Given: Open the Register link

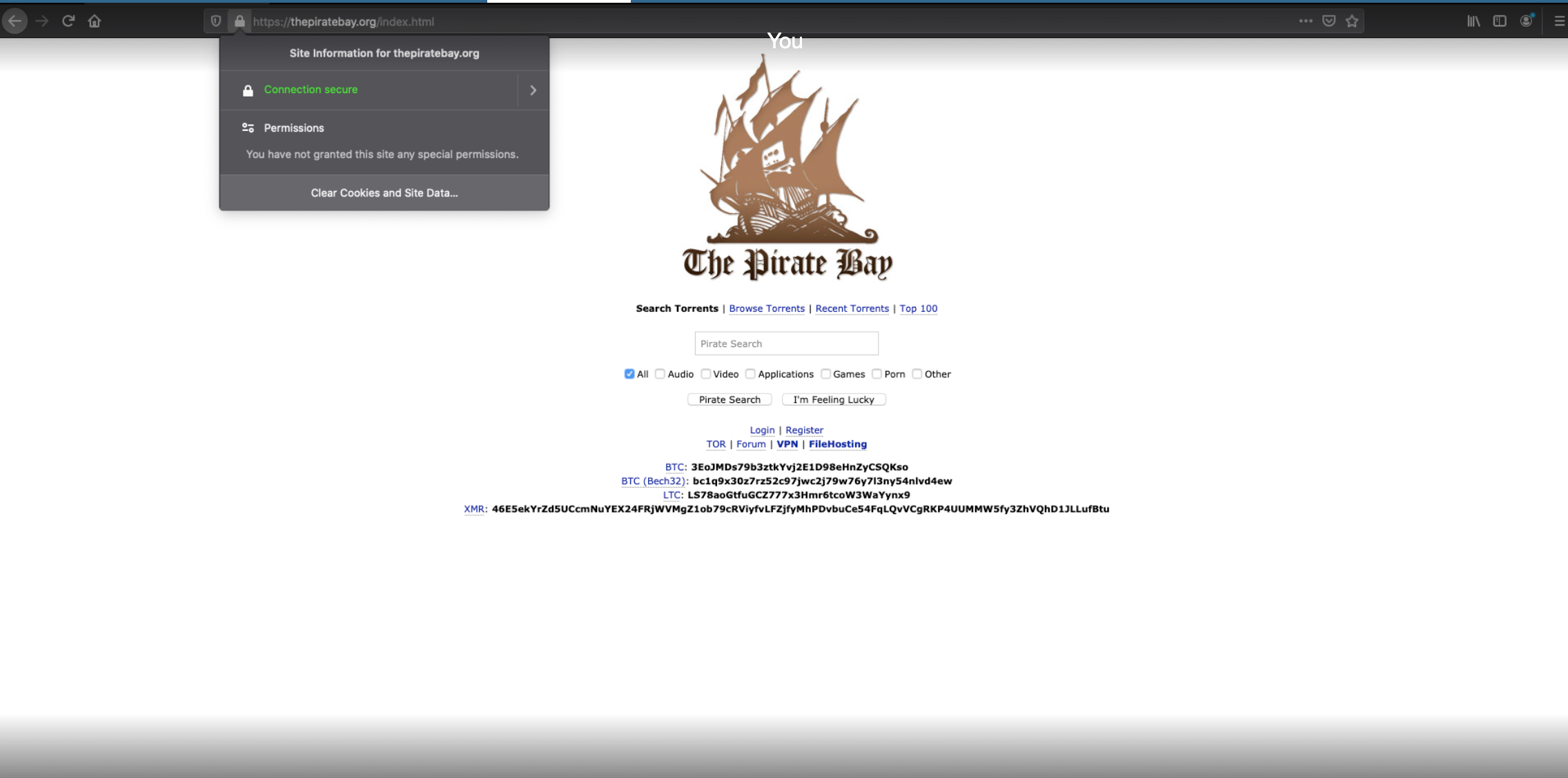Looking at the screenshot, I should click(x=803, y=430).
